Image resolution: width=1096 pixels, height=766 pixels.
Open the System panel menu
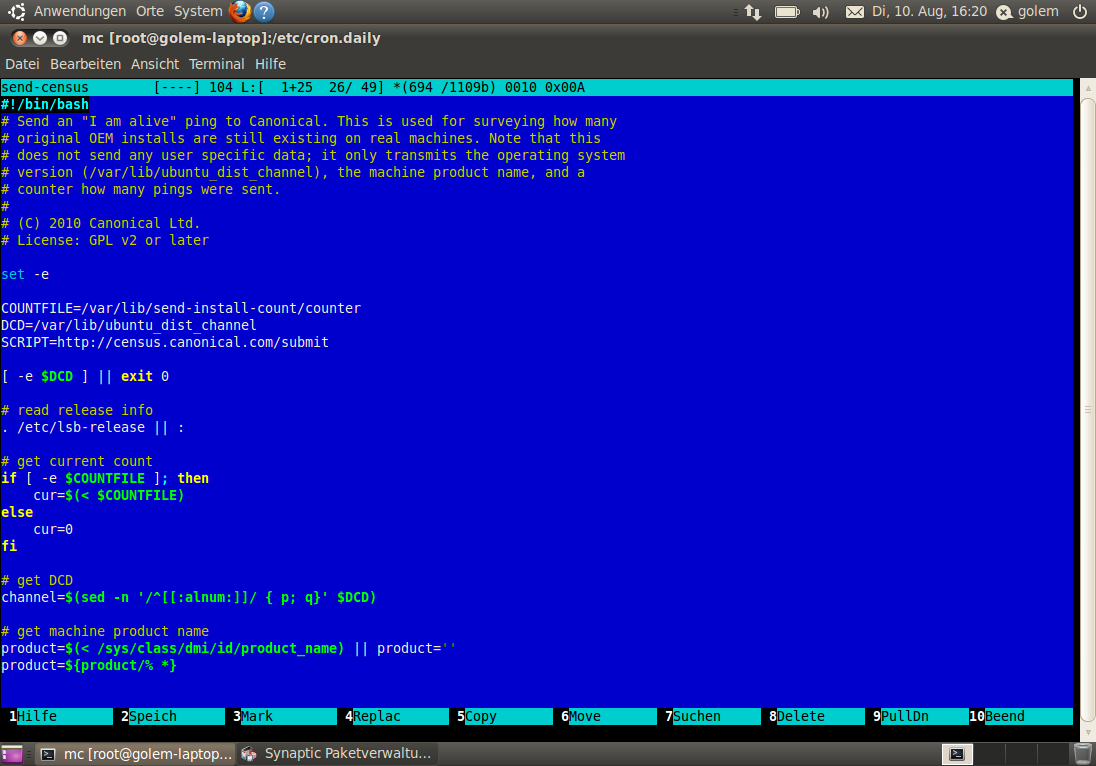tap(198, 11)
